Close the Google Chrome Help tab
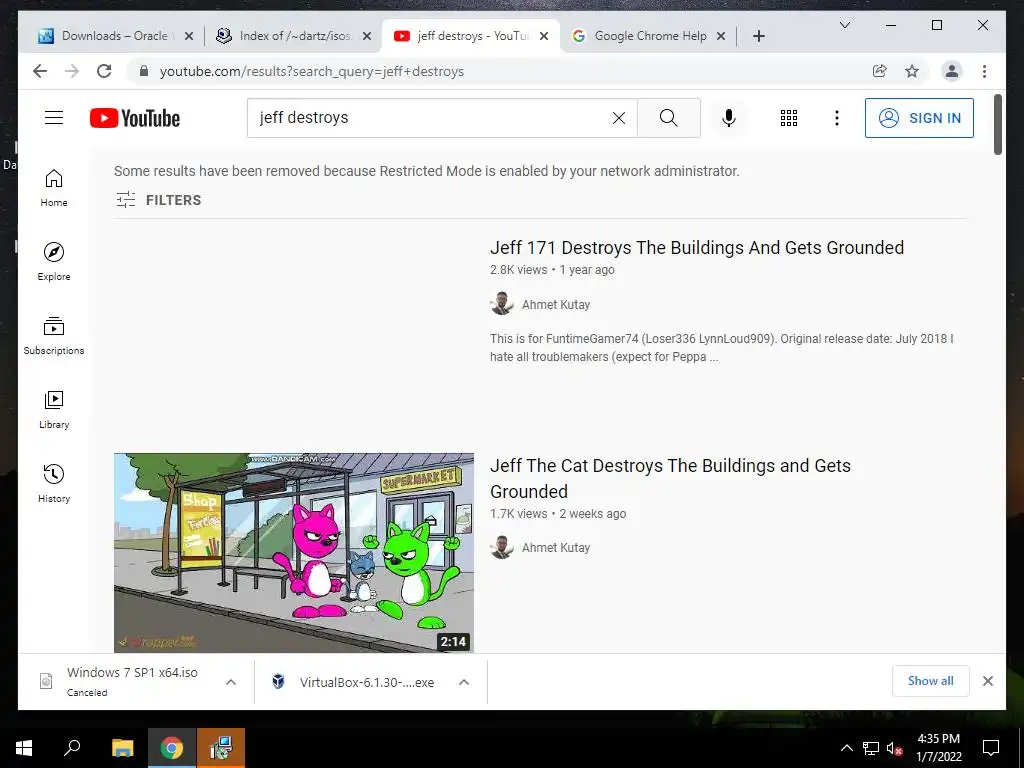This screenshot has height=768, width=1024. 721,36
